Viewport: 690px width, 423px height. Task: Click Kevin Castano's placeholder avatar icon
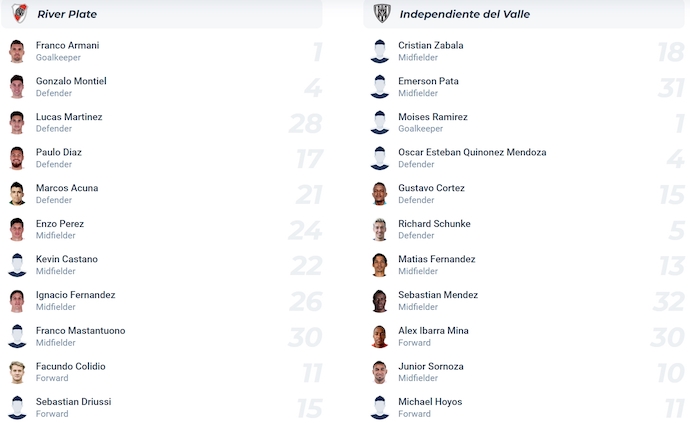tap(17, 265)
